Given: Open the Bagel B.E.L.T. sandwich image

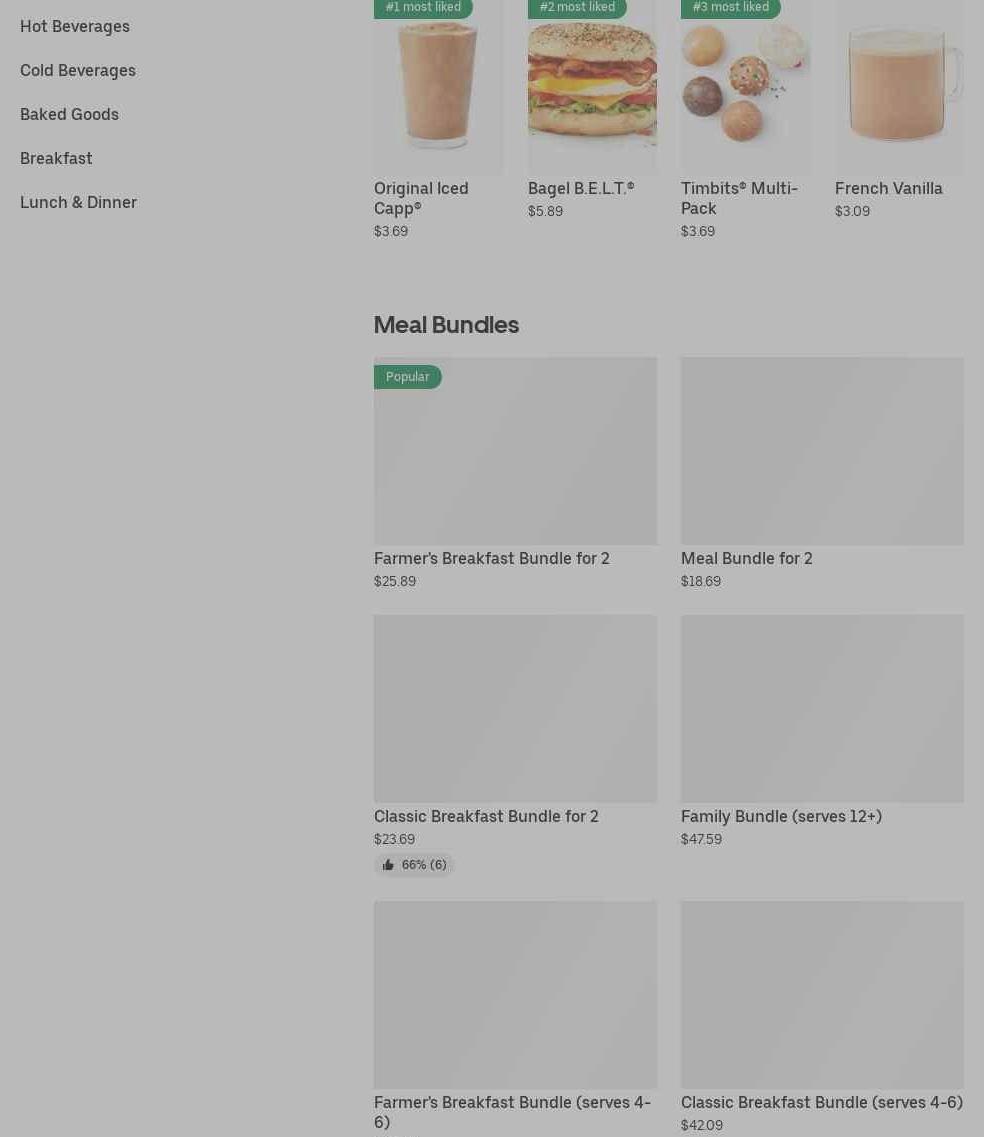Looking at the screenshot, I should click(x=592, y=87).
